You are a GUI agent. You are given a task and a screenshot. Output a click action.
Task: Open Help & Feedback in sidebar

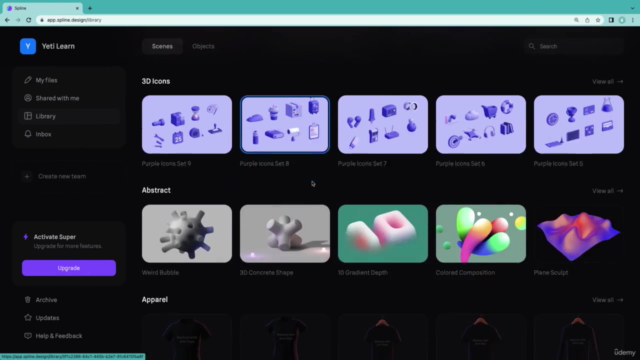click(69, 336)
